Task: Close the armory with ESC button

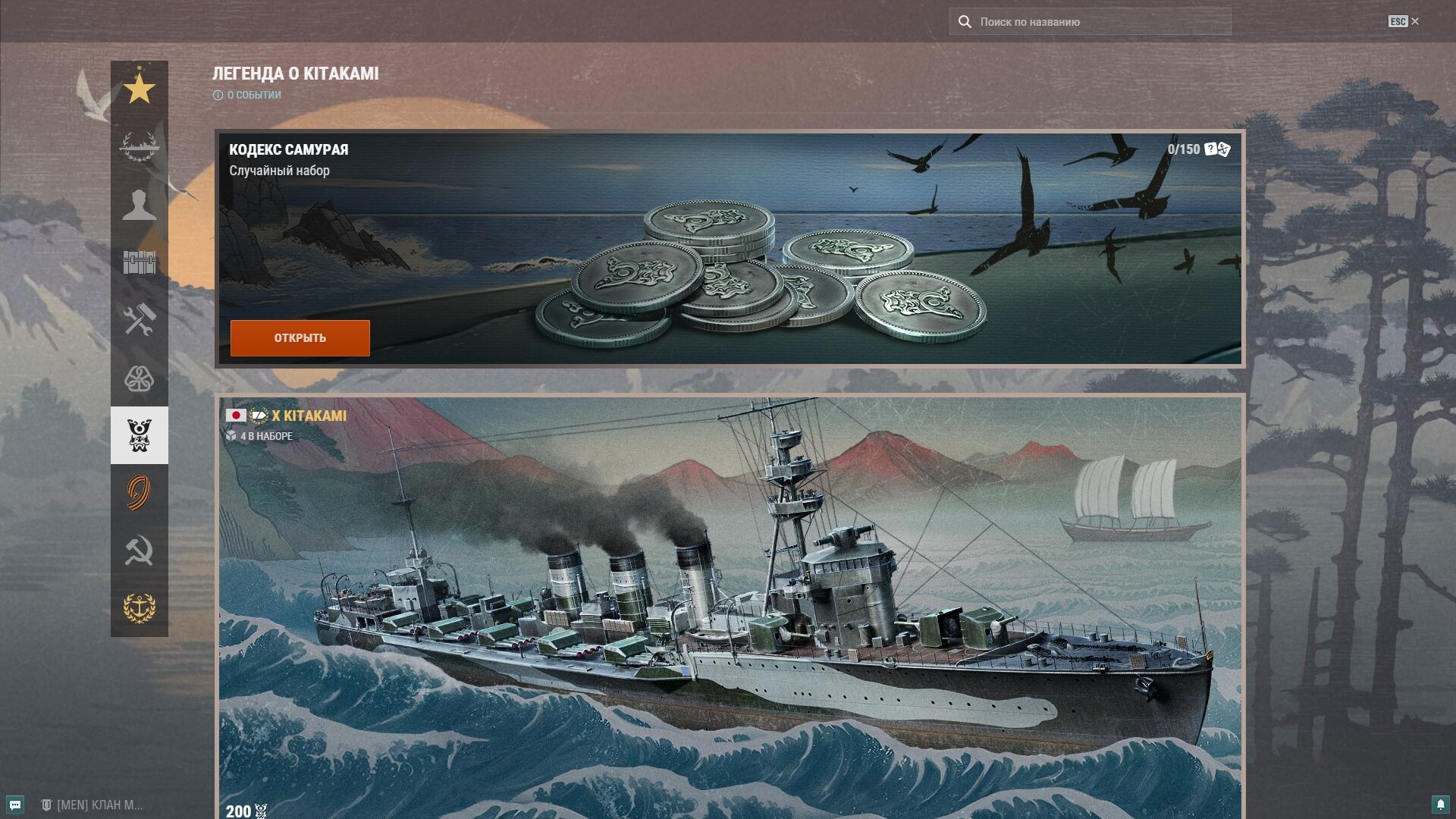Action: point(1404,22)
